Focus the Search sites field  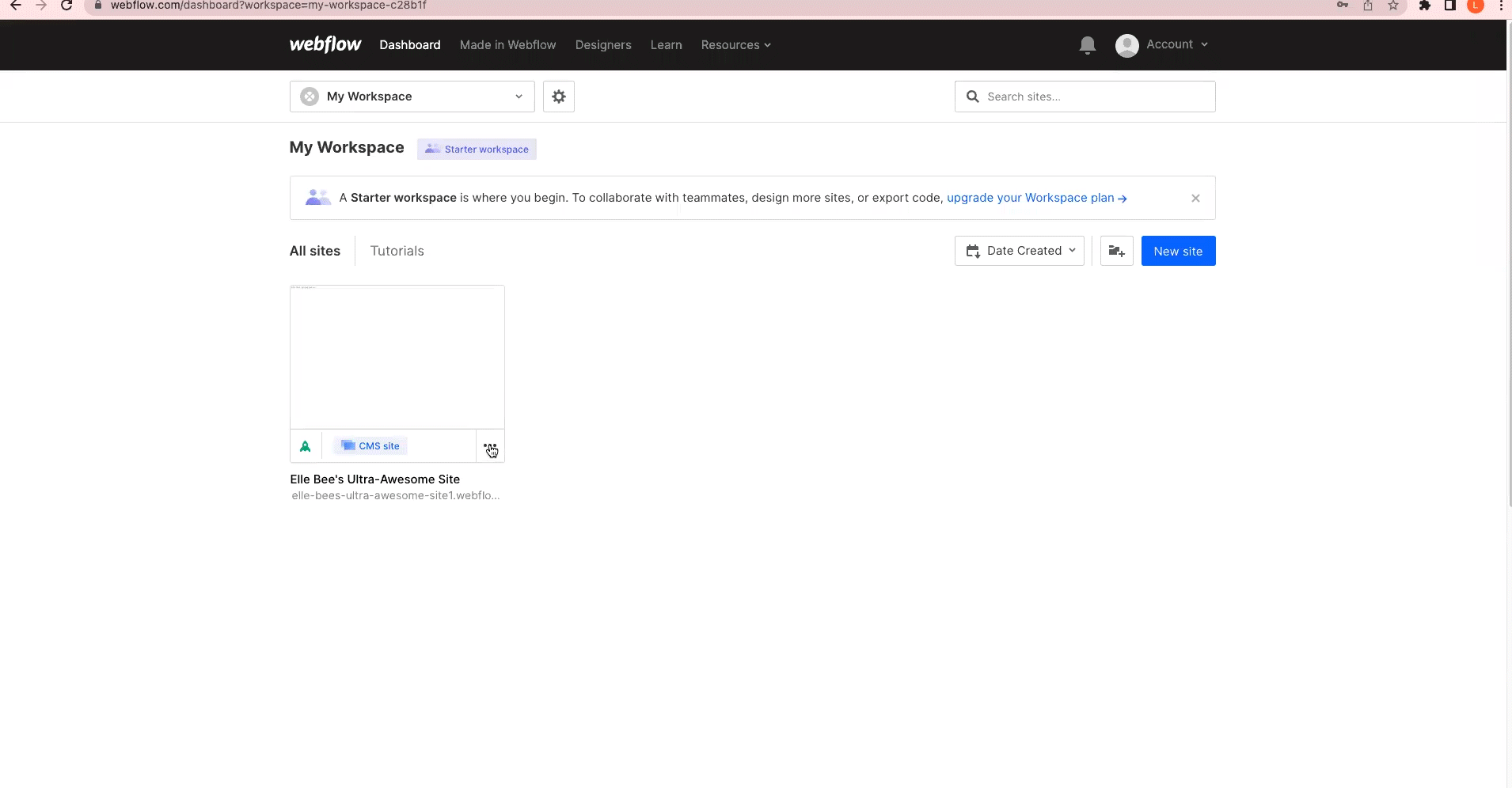tap(1085, 97)
